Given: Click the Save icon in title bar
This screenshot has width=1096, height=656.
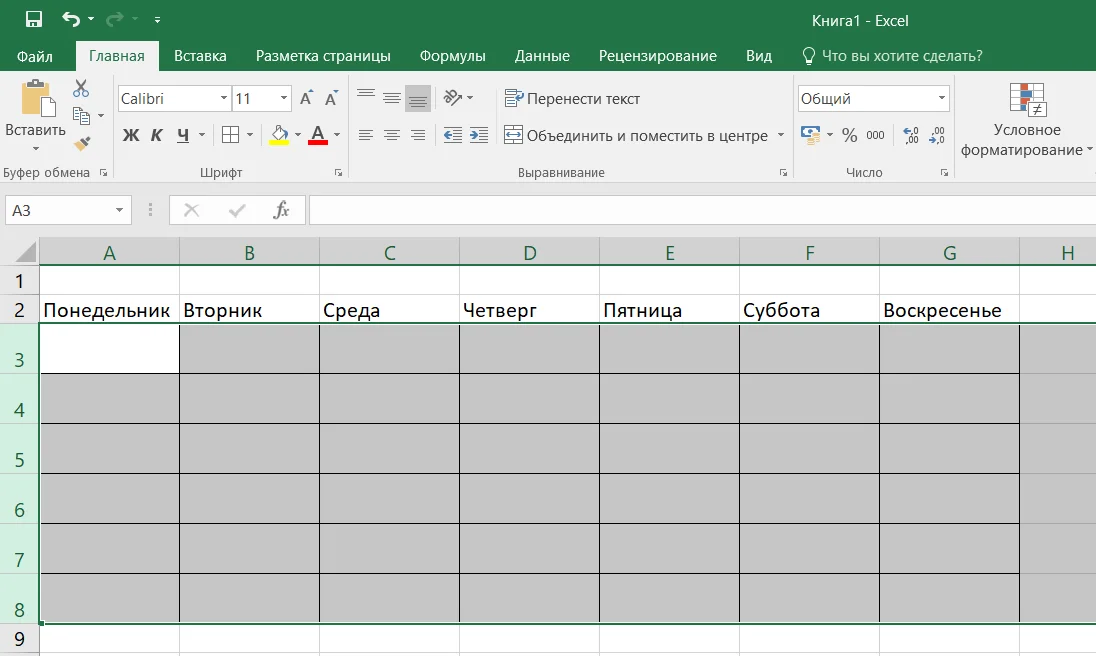Looking at the screenshot, I should (x=34, y=20).
